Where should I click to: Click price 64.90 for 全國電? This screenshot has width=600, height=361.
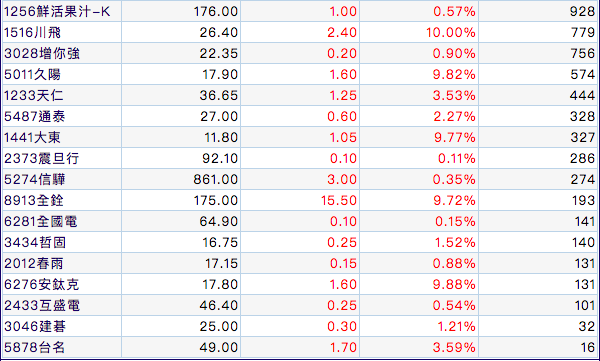[218, 222]
